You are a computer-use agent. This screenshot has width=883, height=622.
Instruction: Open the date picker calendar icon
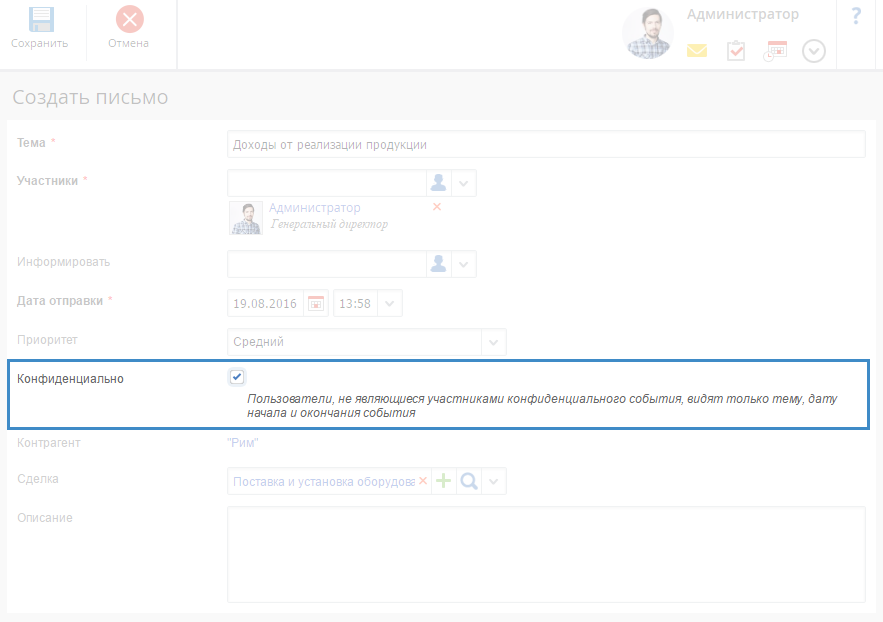click(316, 303)
